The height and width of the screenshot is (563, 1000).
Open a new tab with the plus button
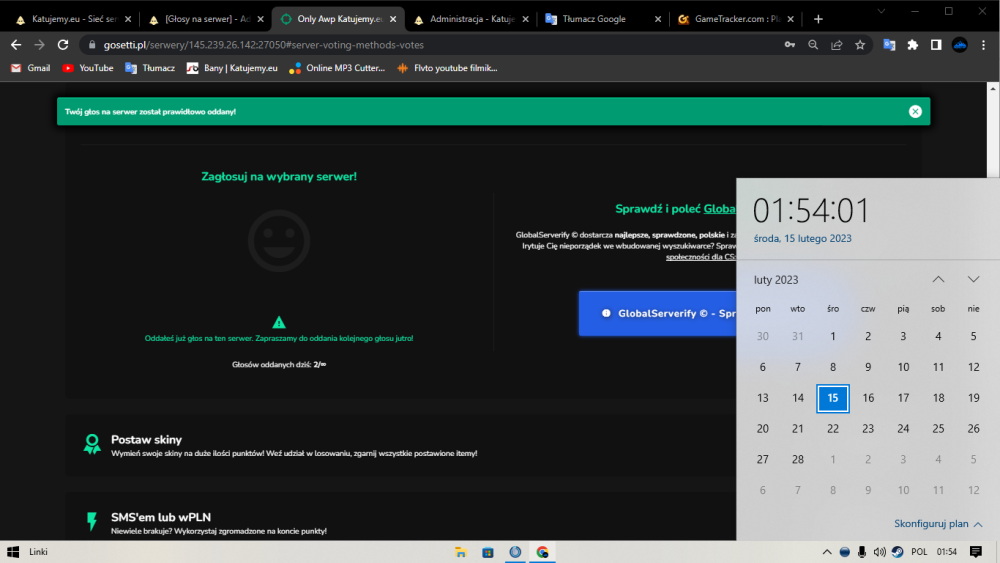coord(818,19)
